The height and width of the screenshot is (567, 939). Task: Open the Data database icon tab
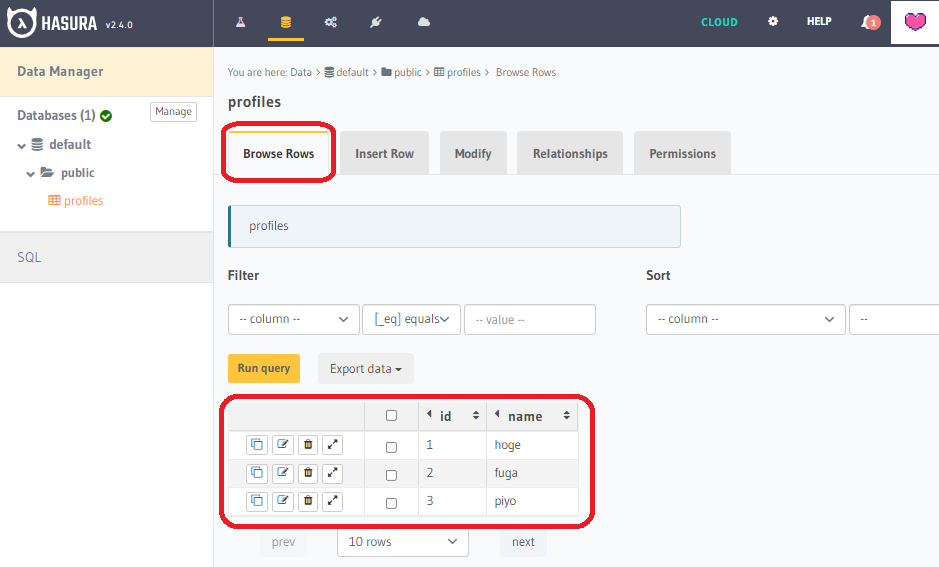click(x=286, y=22)
